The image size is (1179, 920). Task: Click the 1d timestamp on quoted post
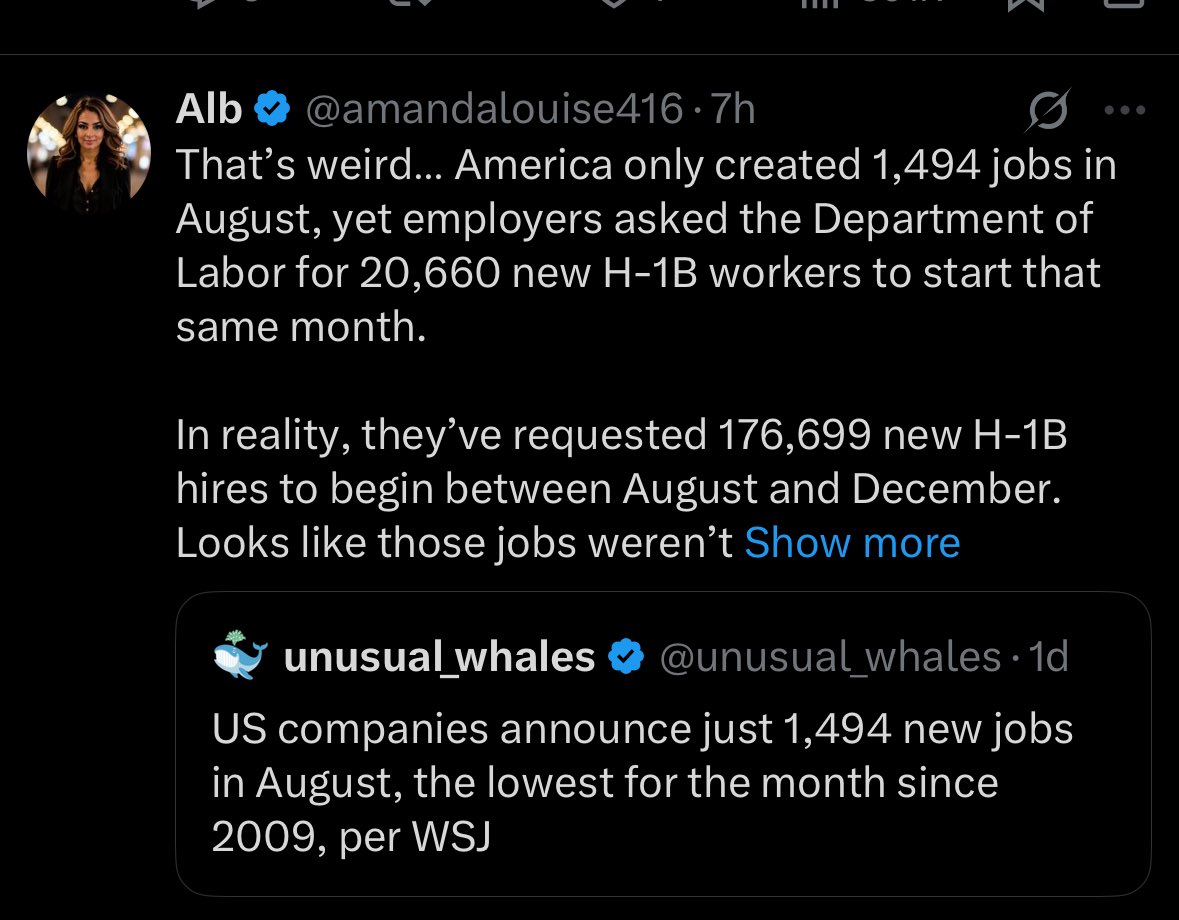click(1048, 657)
